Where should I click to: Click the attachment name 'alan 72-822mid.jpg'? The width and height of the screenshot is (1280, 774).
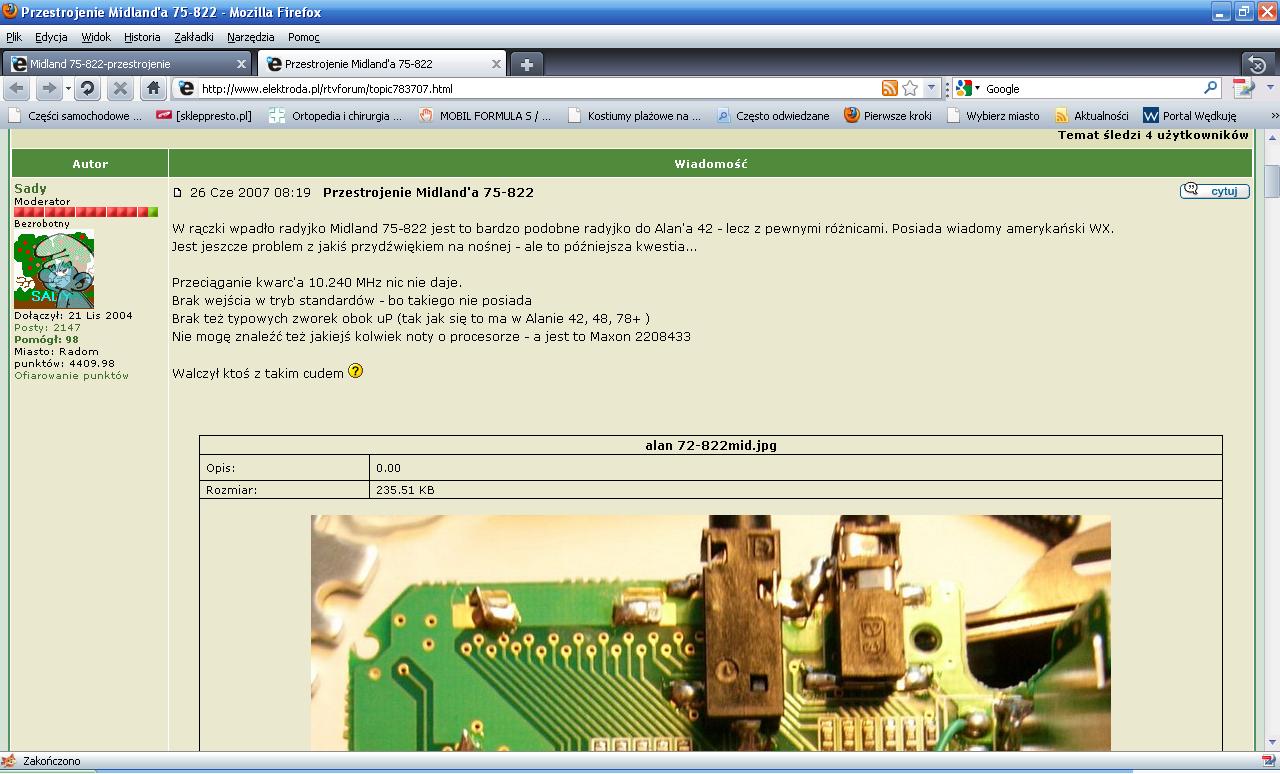[x=711, y=446]
